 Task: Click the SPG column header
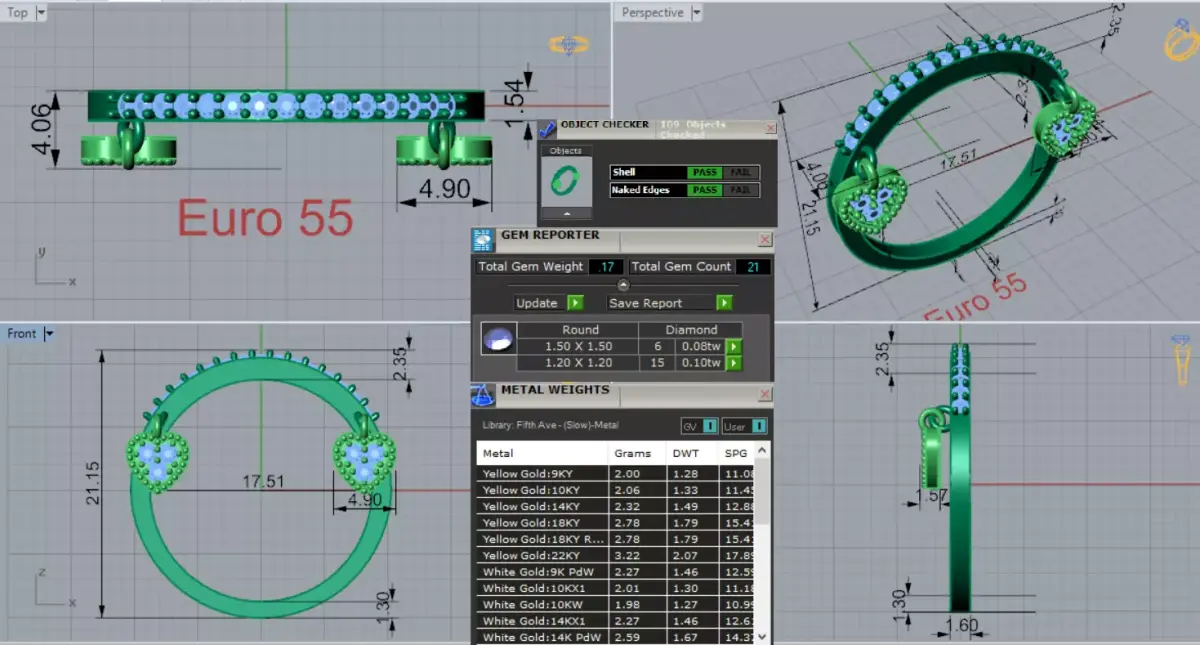(x=735, y=454)
